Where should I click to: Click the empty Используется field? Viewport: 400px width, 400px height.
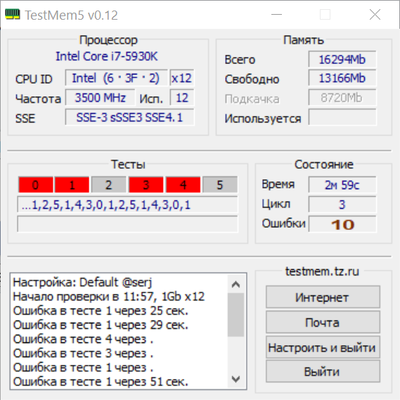342,117
